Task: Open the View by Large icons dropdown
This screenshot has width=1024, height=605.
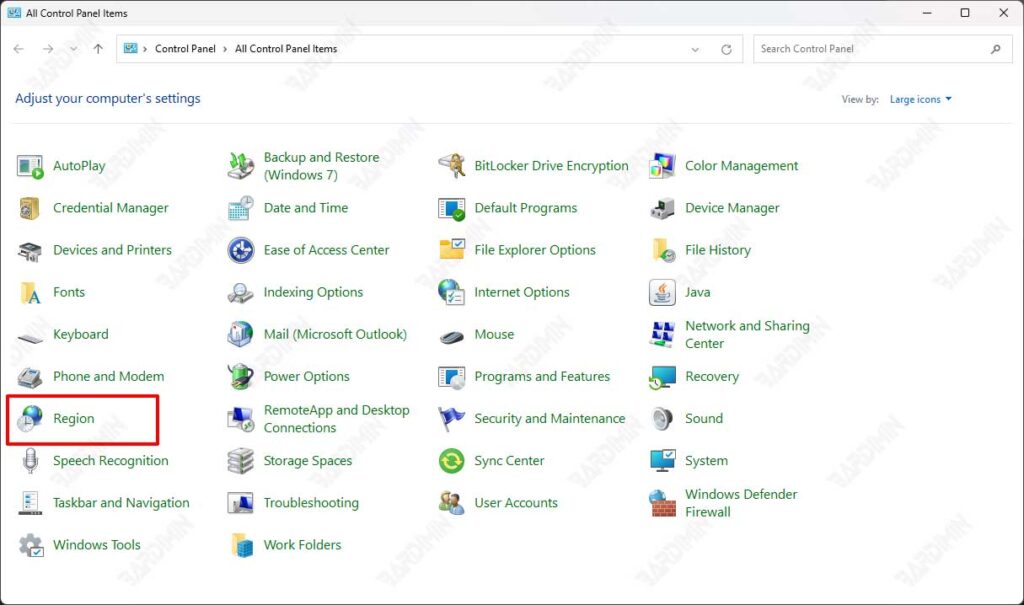Action: (920, 99)
